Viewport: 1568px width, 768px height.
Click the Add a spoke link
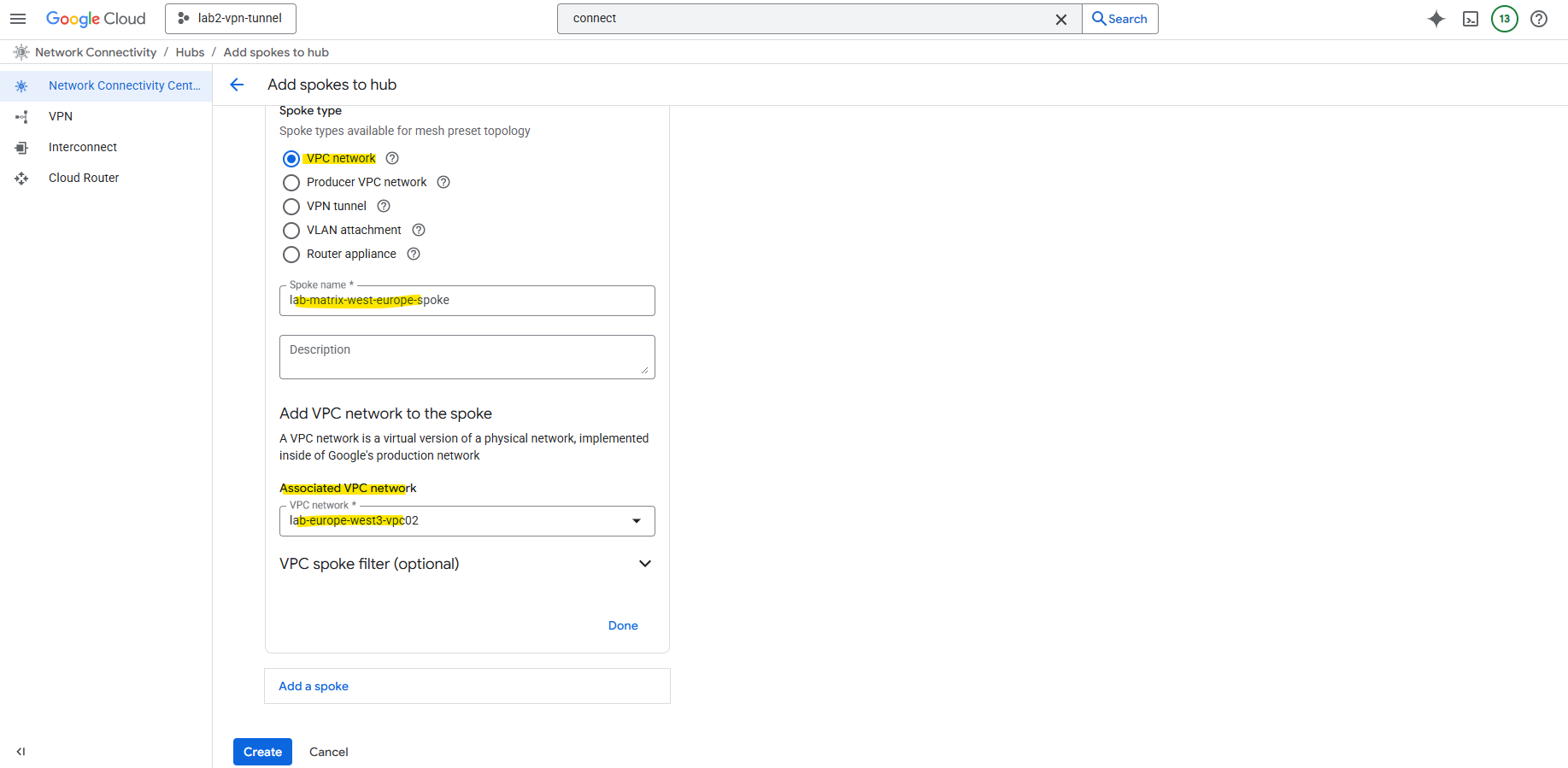point(314,686)
